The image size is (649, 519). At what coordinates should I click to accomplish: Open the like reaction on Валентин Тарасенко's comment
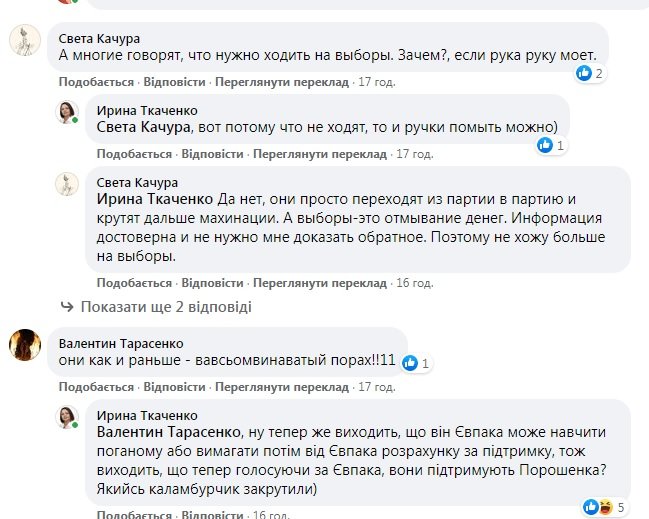pyautogui.click(x=415, y=364)
